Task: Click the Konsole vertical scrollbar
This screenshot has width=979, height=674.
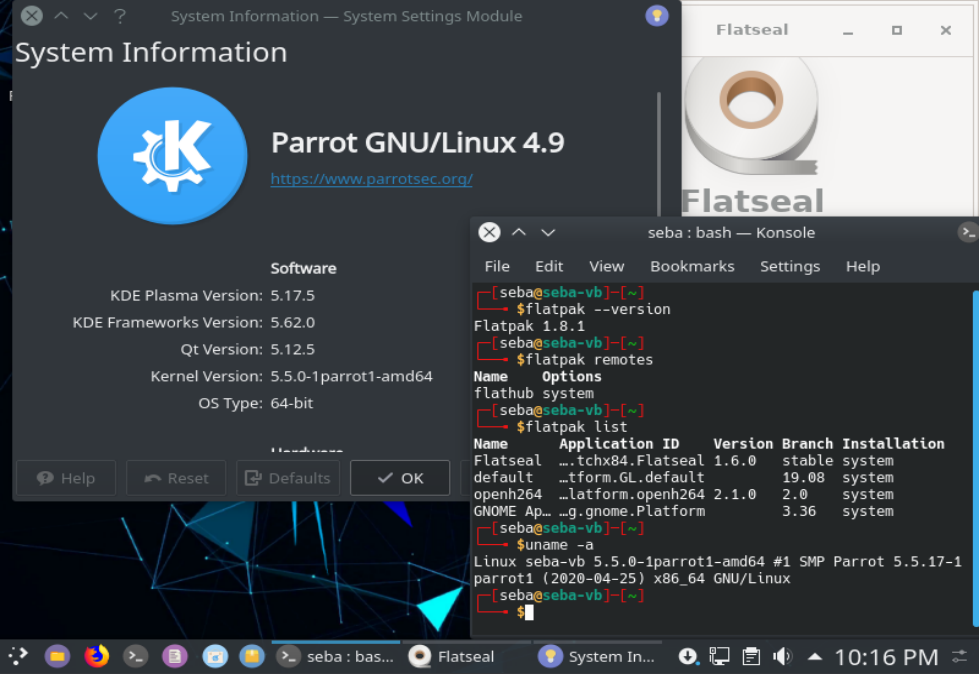Action: point(975,457)
